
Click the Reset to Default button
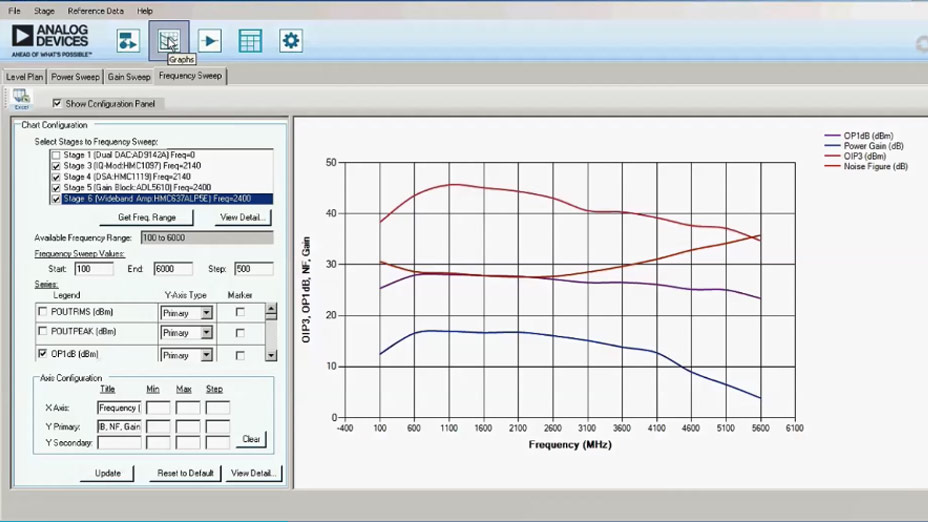pos(185,473)
